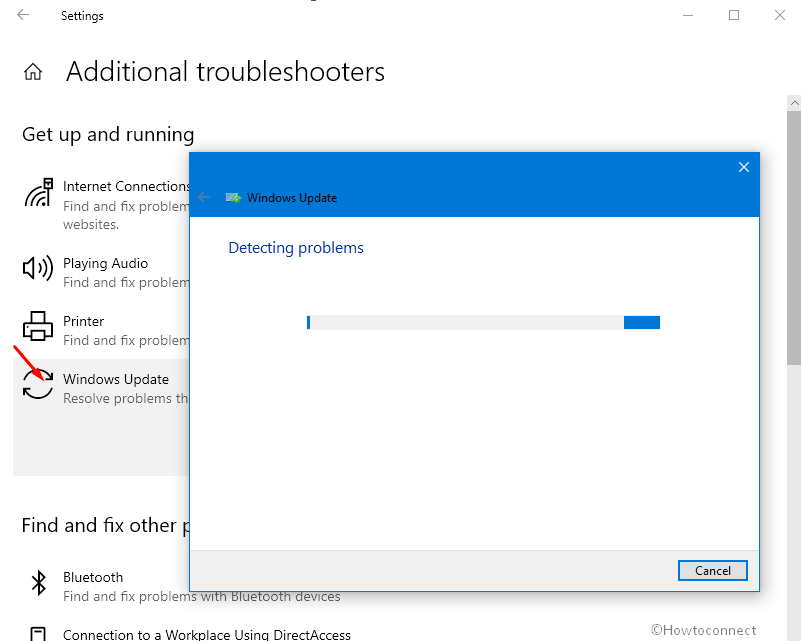The image size is (801, 641).
Task: Click the Windows Update troubleshooter dialog icon
Action: pyautogui.click(x=233, y=198)
